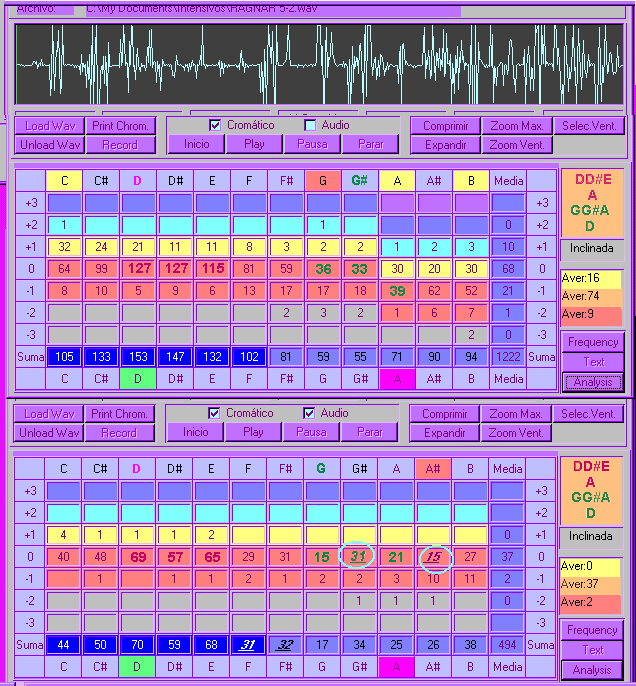Uncheck Cromático in the upper panel
The image size is (636, 686).
[215, 126]
